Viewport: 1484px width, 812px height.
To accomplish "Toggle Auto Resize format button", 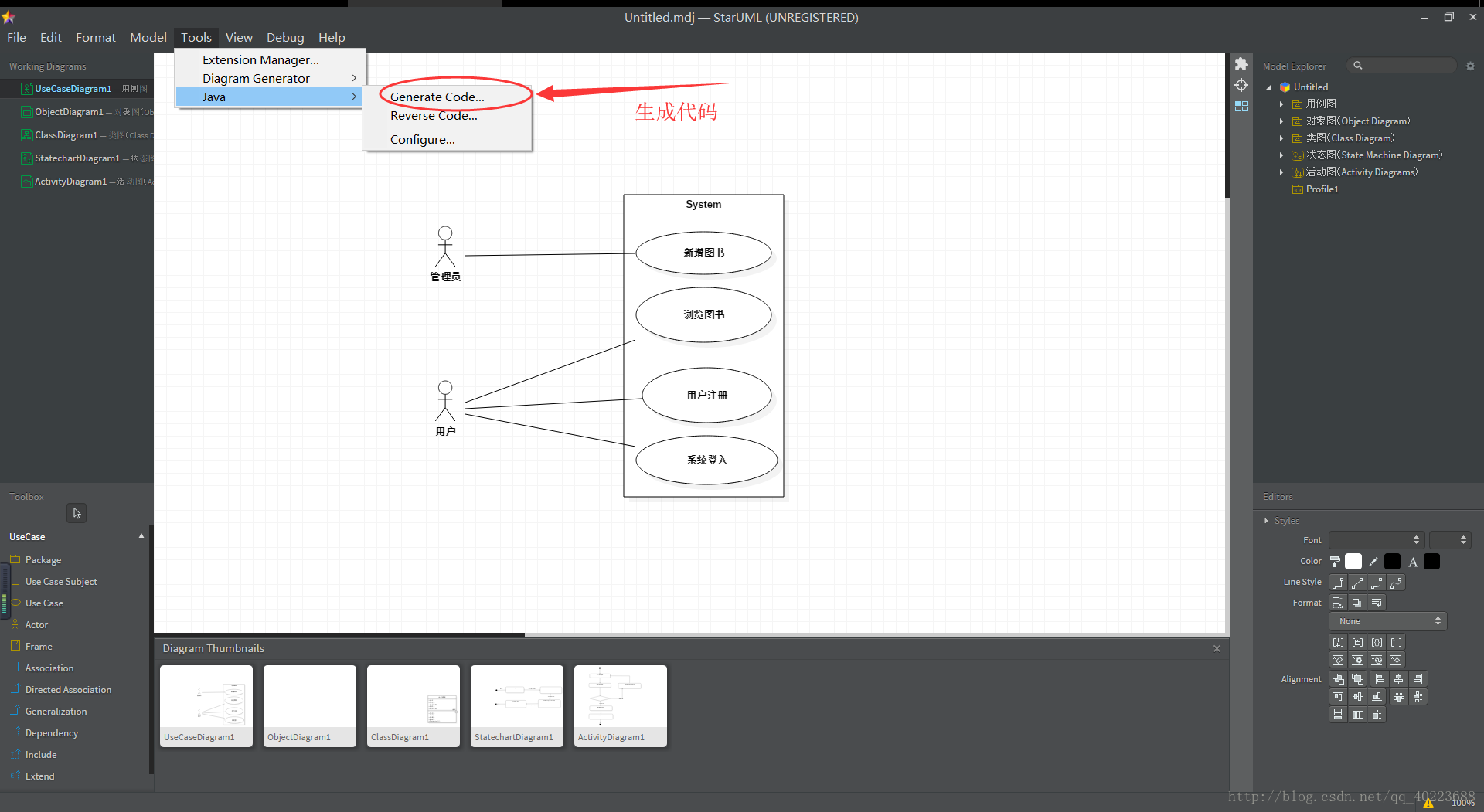I will pyautogui.click(x=1338, y=603).
